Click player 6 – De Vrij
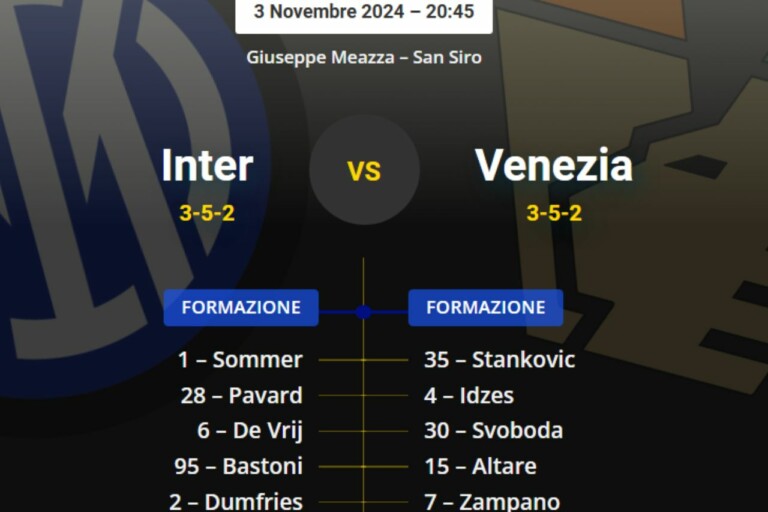 click(x=250, y=431)
